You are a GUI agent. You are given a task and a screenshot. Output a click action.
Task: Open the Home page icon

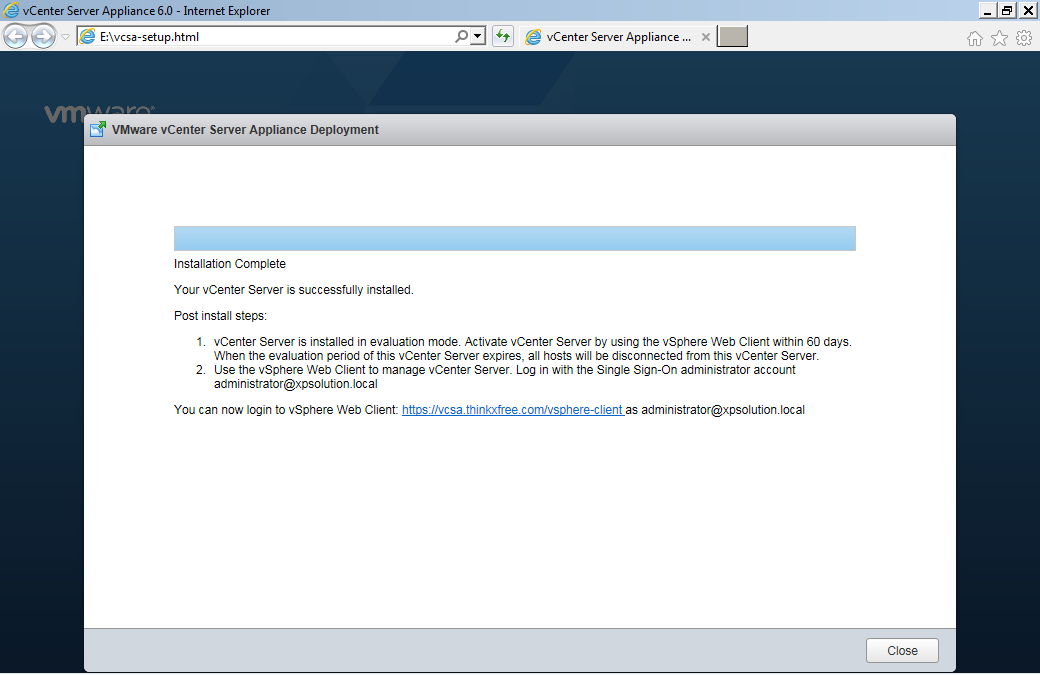974,38
